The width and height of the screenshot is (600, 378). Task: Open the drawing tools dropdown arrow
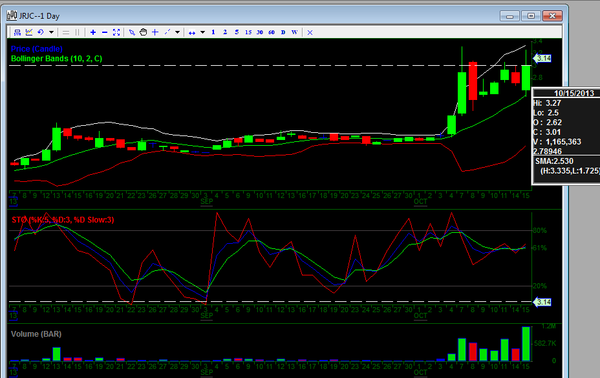pyautogui.click(x=177, y=33)
